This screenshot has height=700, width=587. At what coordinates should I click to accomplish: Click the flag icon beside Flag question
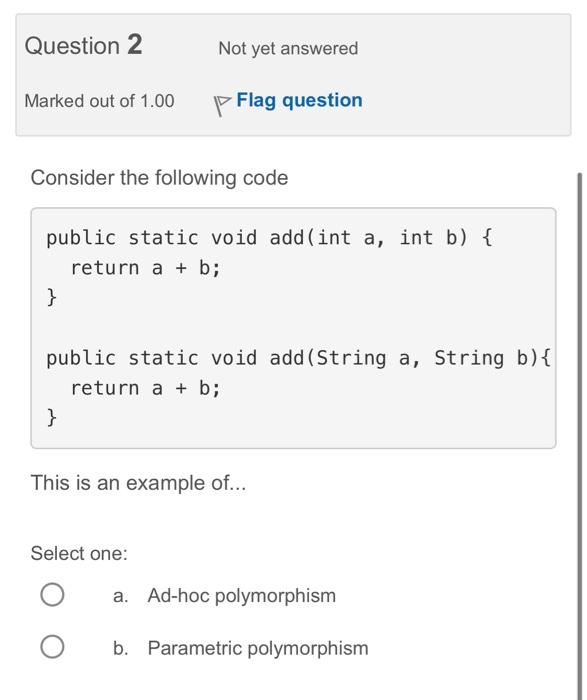click(222, 105)
